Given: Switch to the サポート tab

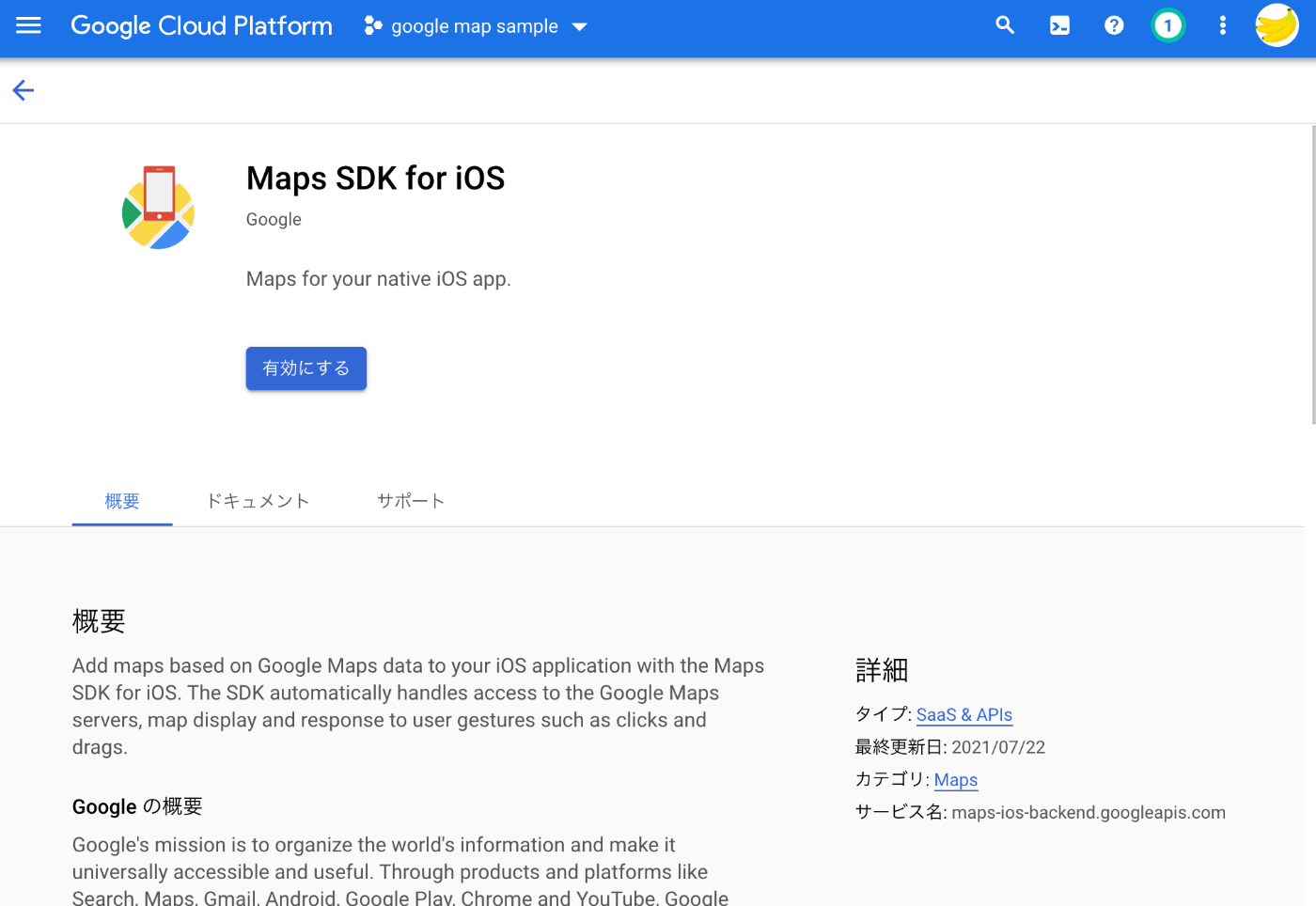Looking at the screenshot, I should 411,501.
